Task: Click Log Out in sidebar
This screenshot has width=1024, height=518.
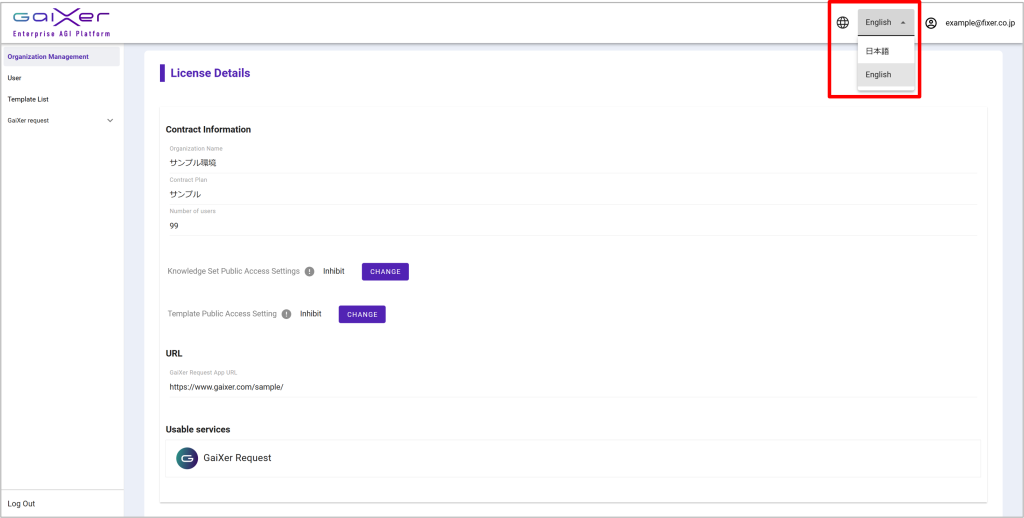Action: 21,504
